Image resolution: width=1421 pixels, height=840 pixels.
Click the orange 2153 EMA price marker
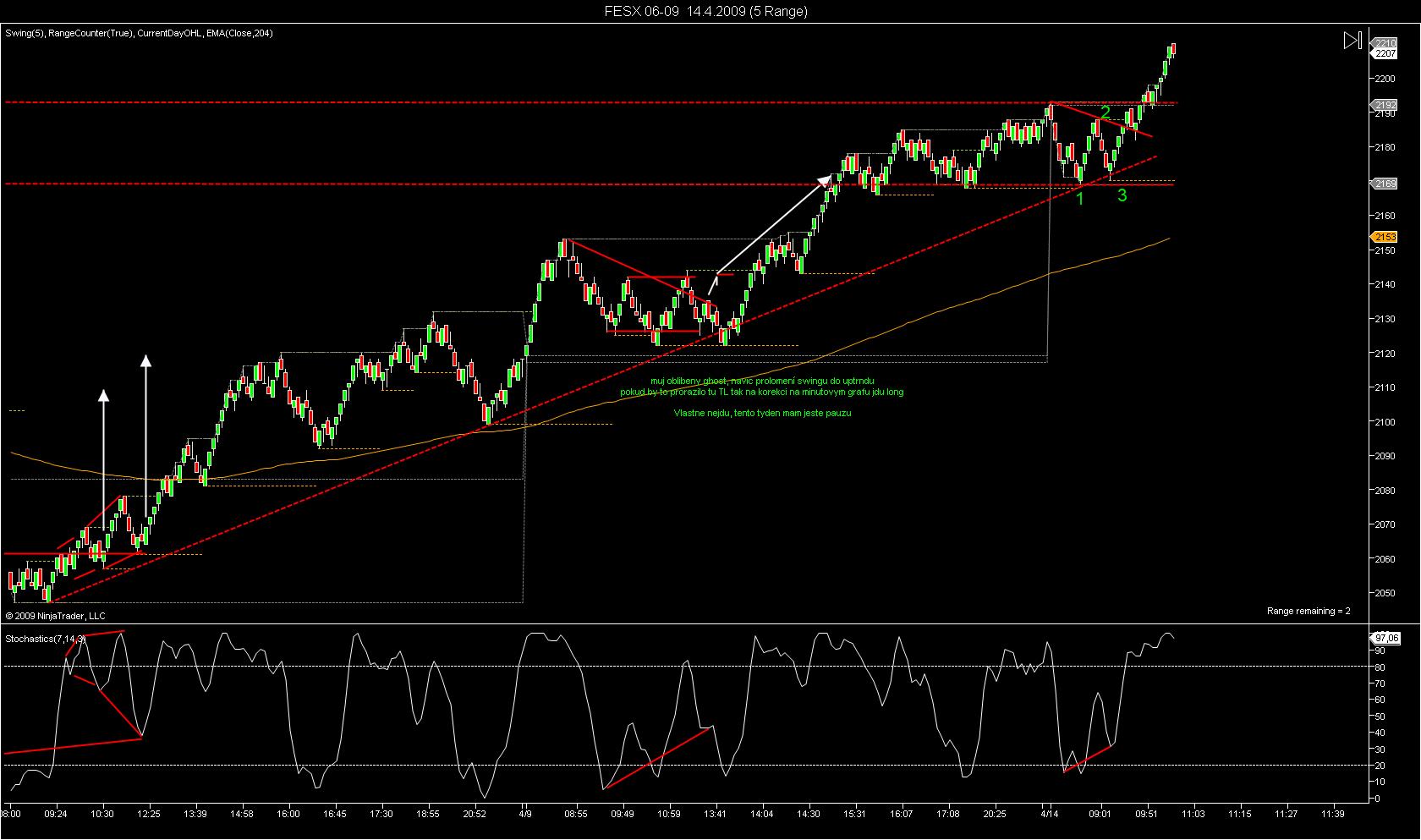pyautogui.click(x=1385, y=238)
